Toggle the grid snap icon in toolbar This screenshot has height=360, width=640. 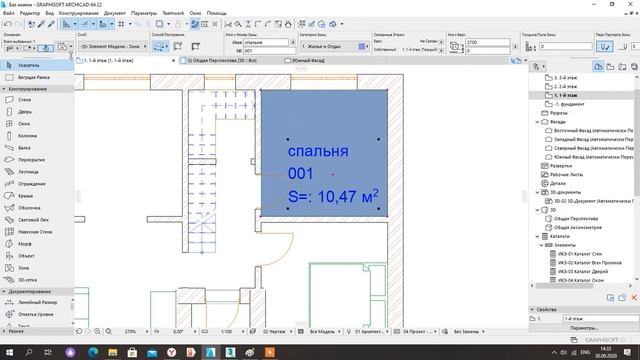coord(121,24)
